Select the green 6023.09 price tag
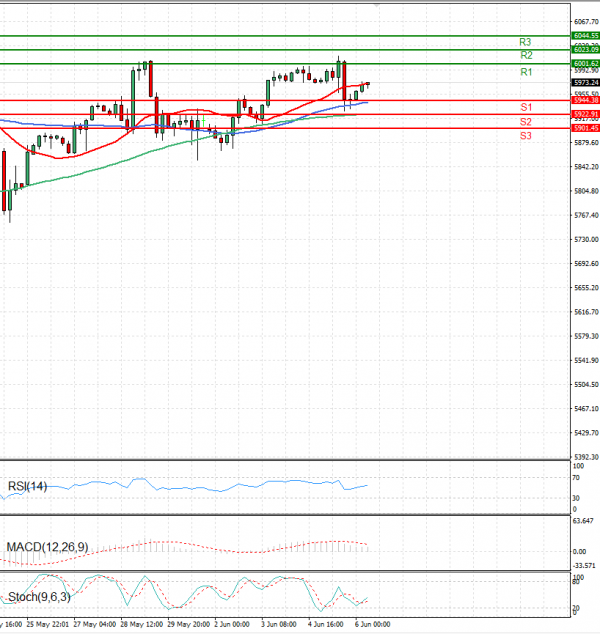The height and width of the screenshot is (634, 600). click(x=586, y=49)
